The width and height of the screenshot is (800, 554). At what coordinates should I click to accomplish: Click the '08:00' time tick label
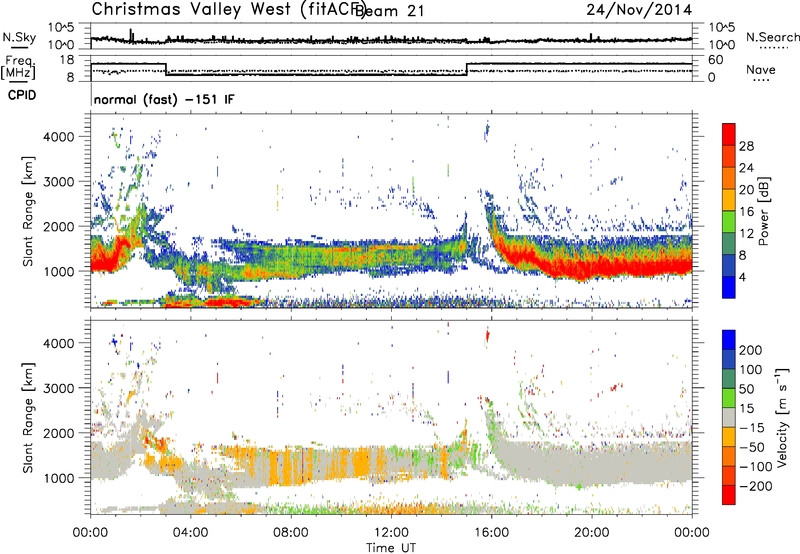291,533
